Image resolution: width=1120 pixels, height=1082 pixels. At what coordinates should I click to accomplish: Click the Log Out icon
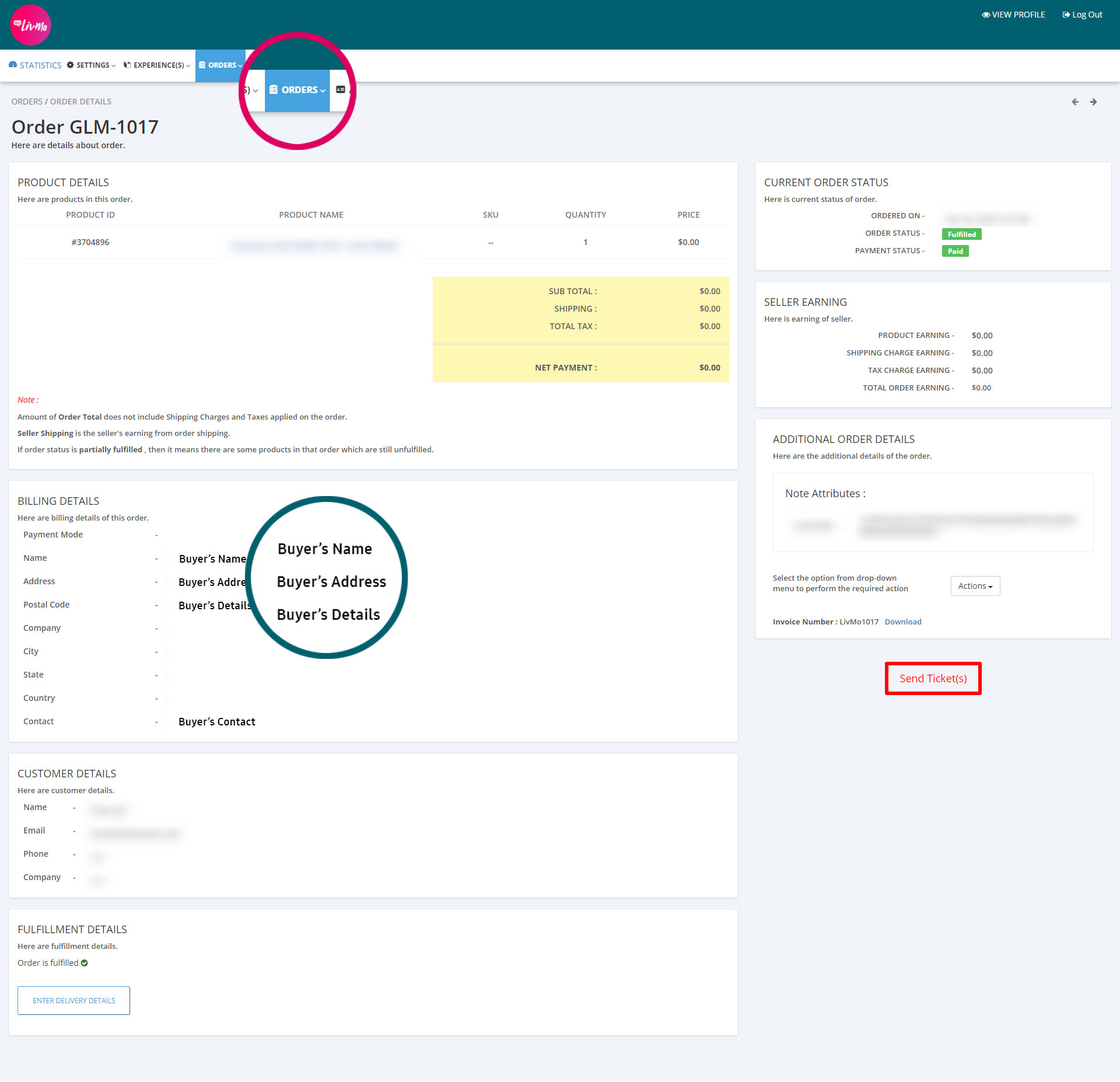coord(1066,15)
